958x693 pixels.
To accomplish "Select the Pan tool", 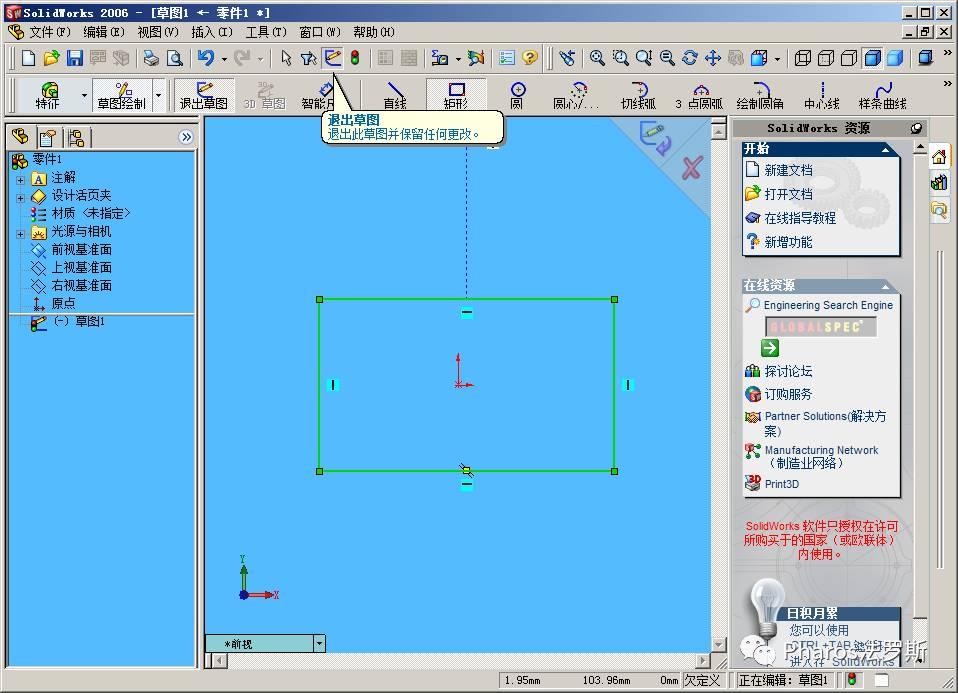I will [712, 58].
